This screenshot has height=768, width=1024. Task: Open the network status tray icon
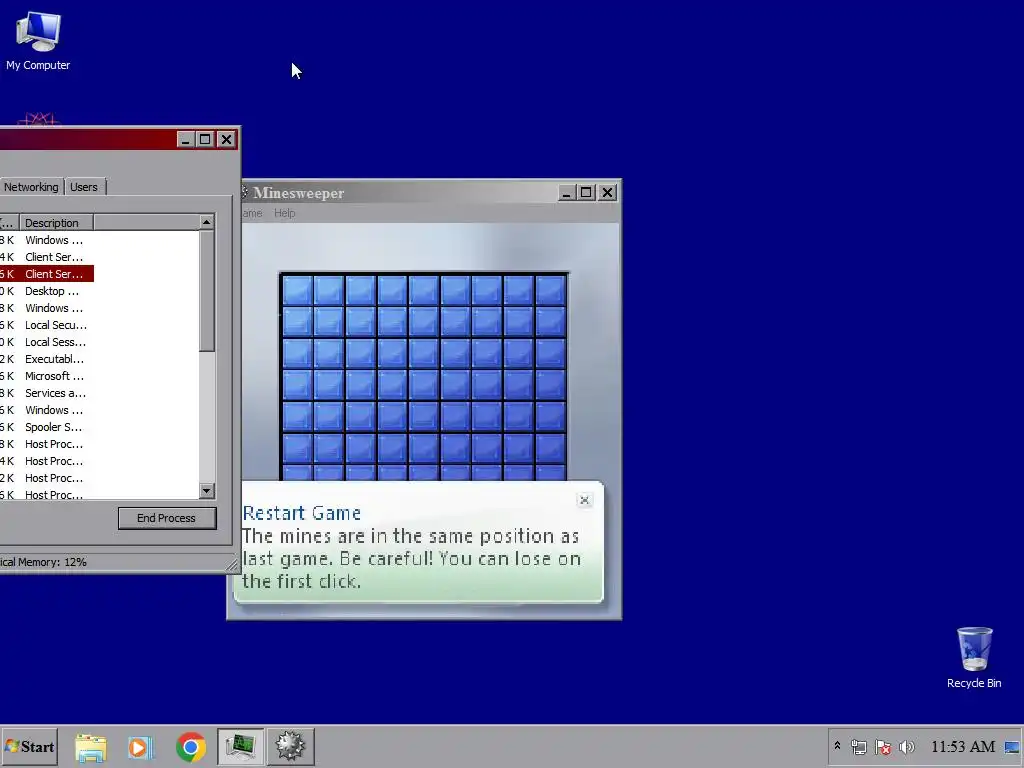coord(858,746)
